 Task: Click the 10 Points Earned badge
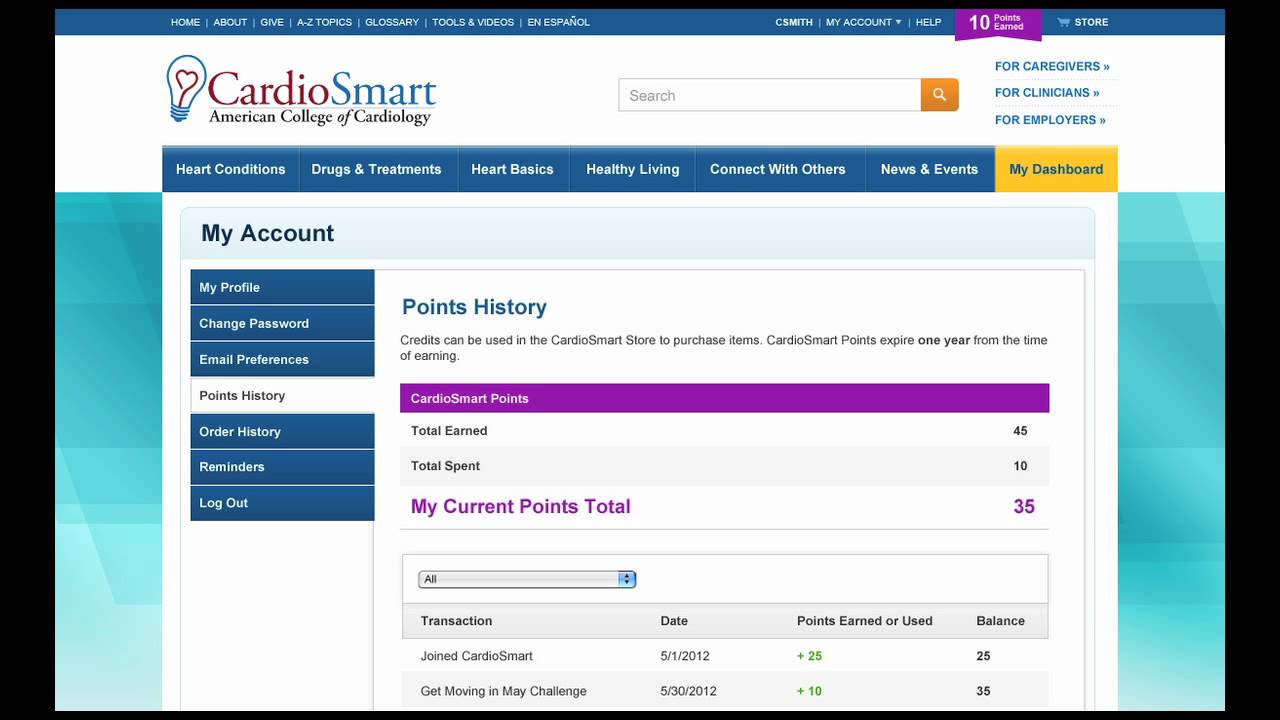[998, 23]
